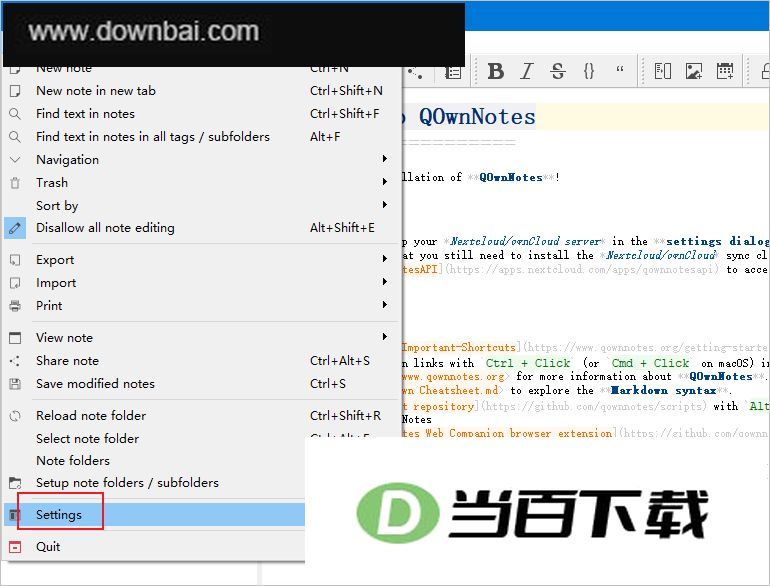Insert image icon in toolbar
770x586 pixels.
click(693, 71)
